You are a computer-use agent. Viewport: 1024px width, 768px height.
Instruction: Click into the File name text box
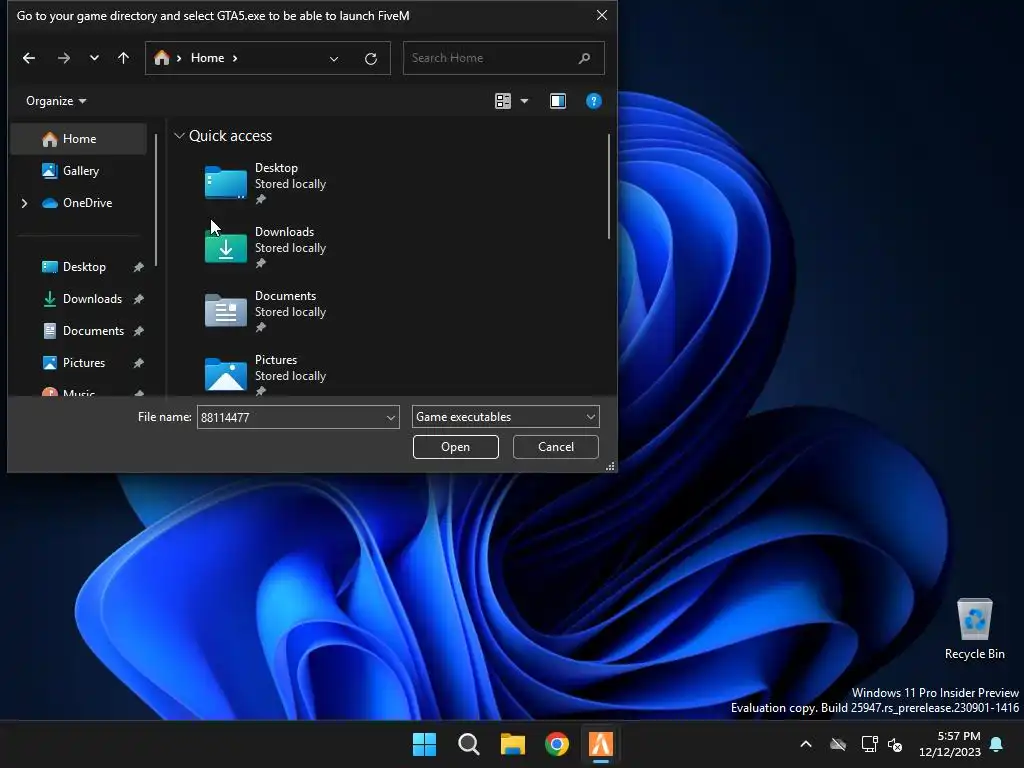point(291,417)
